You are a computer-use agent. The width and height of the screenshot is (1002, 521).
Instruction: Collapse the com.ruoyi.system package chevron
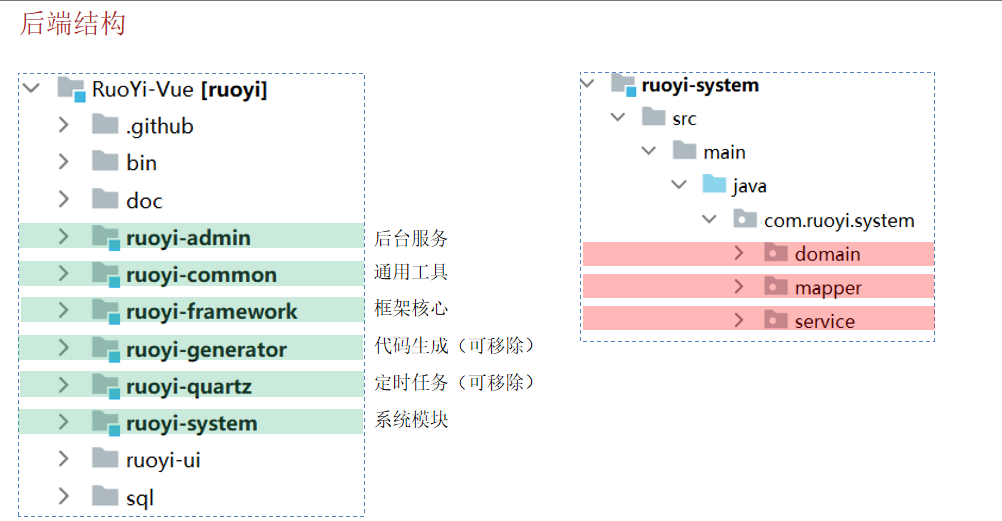coord(709,219)
